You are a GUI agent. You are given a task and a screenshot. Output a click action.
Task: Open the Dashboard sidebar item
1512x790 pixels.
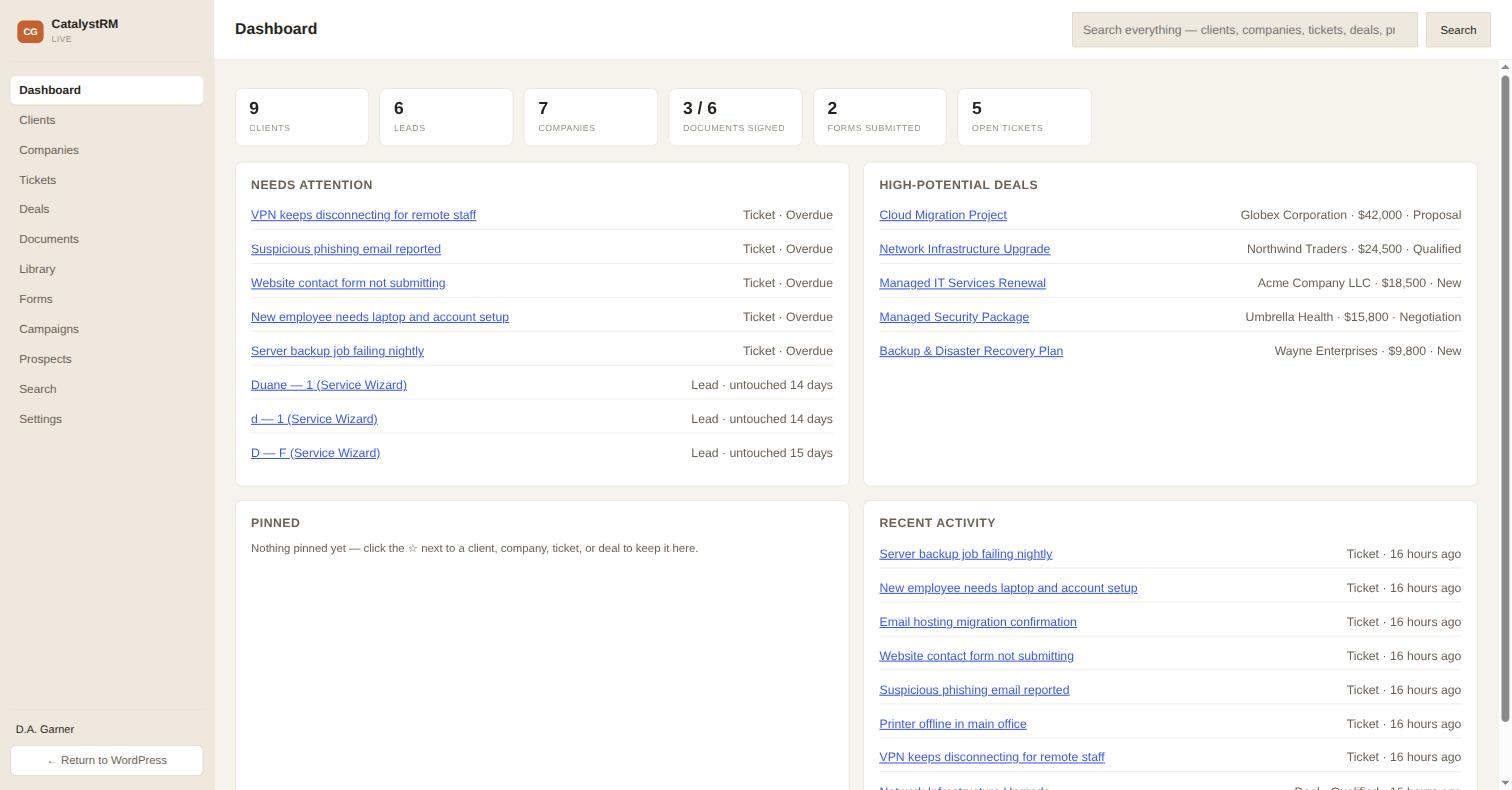(107, 90)
